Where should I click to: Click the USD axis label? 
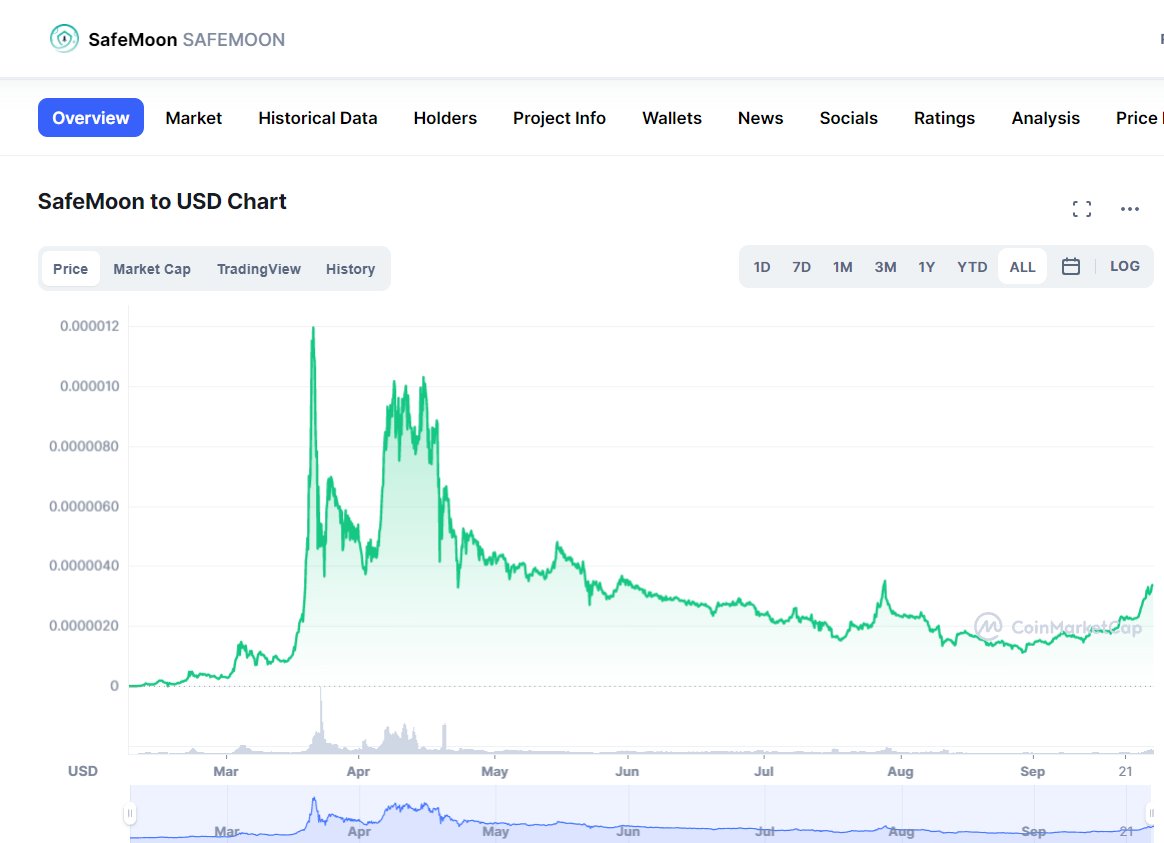click(x=82, y=771)
